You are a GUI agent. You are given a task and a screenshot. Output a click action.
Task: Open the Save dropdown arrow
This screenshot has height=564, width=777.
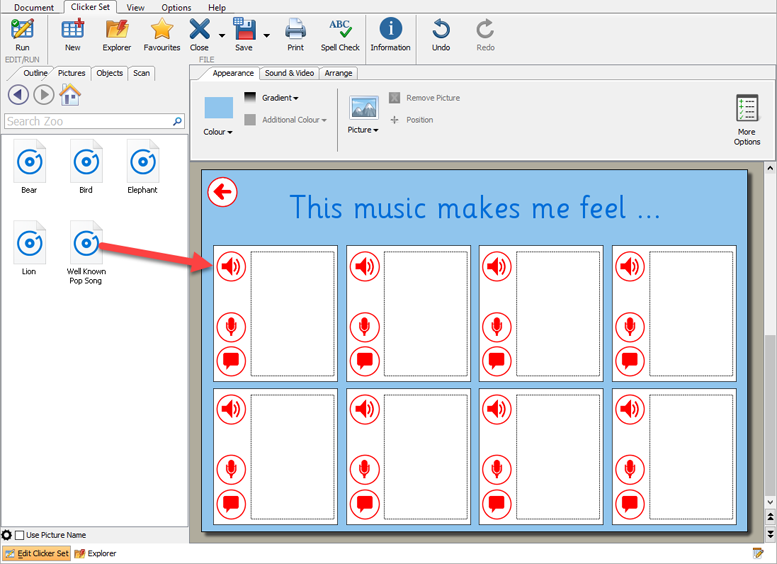266,36
